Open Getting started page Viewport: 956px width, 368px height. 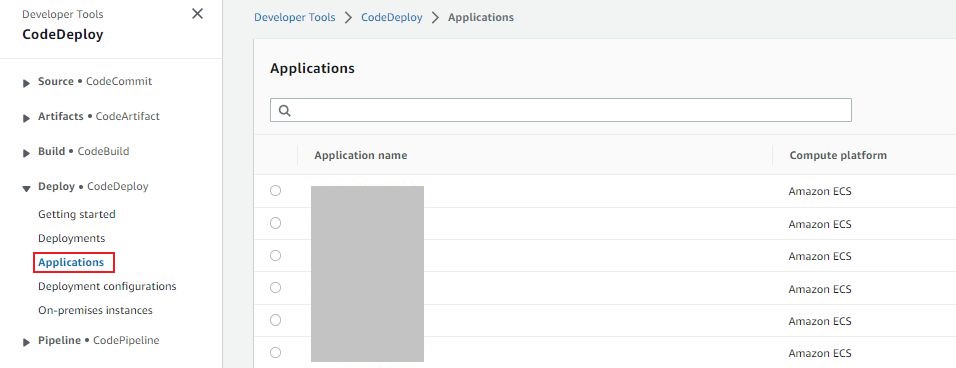77,214
